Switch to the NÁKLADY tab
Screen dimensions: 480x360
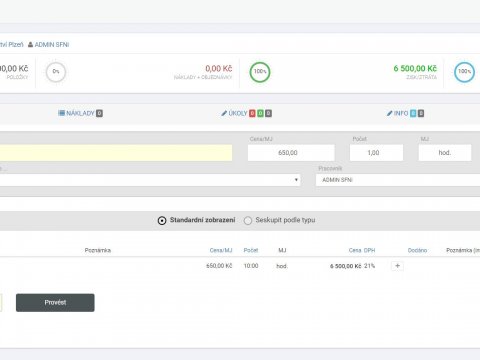[80, 113]
